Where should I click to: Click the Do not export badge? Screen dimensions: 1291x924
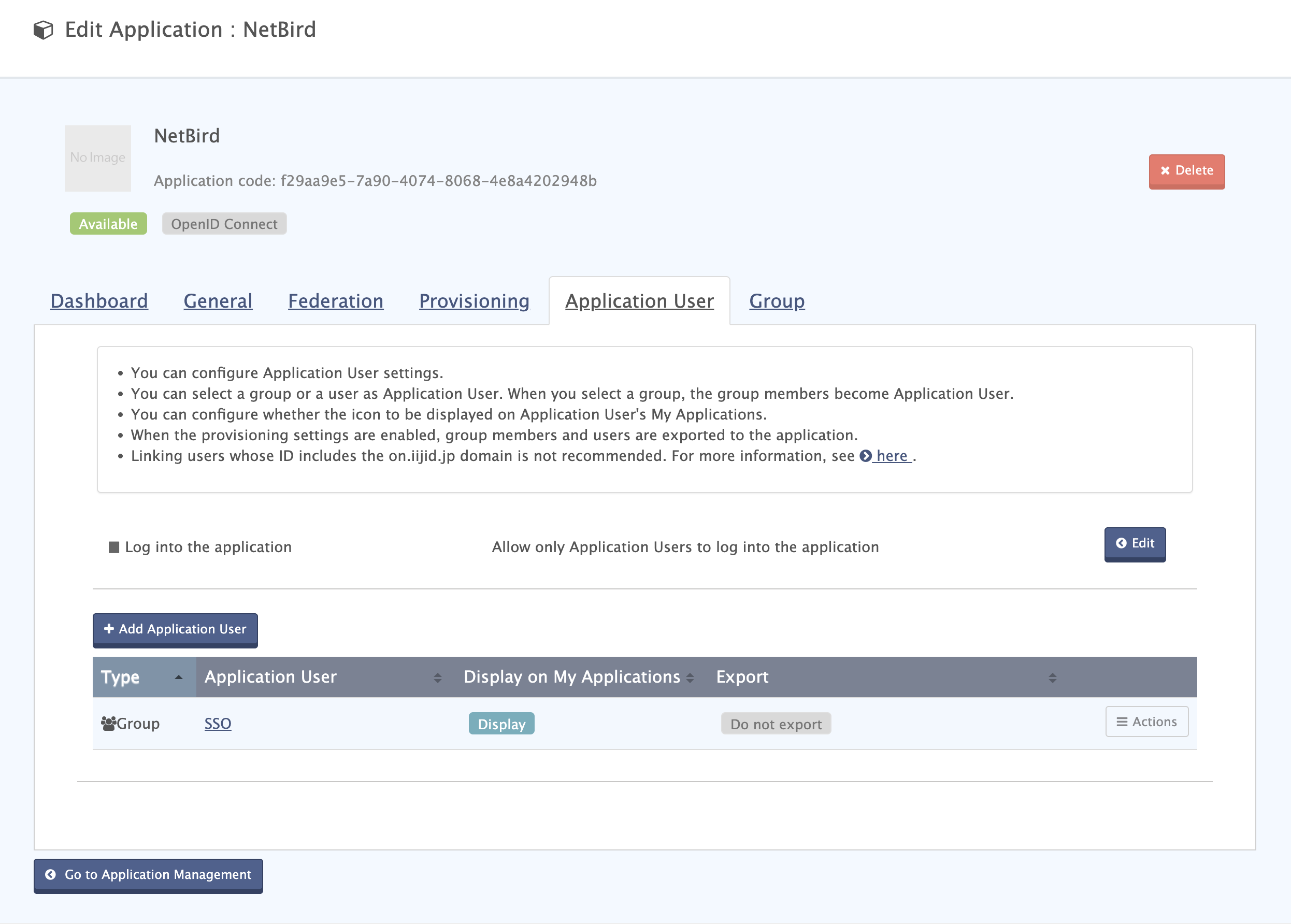776,724
